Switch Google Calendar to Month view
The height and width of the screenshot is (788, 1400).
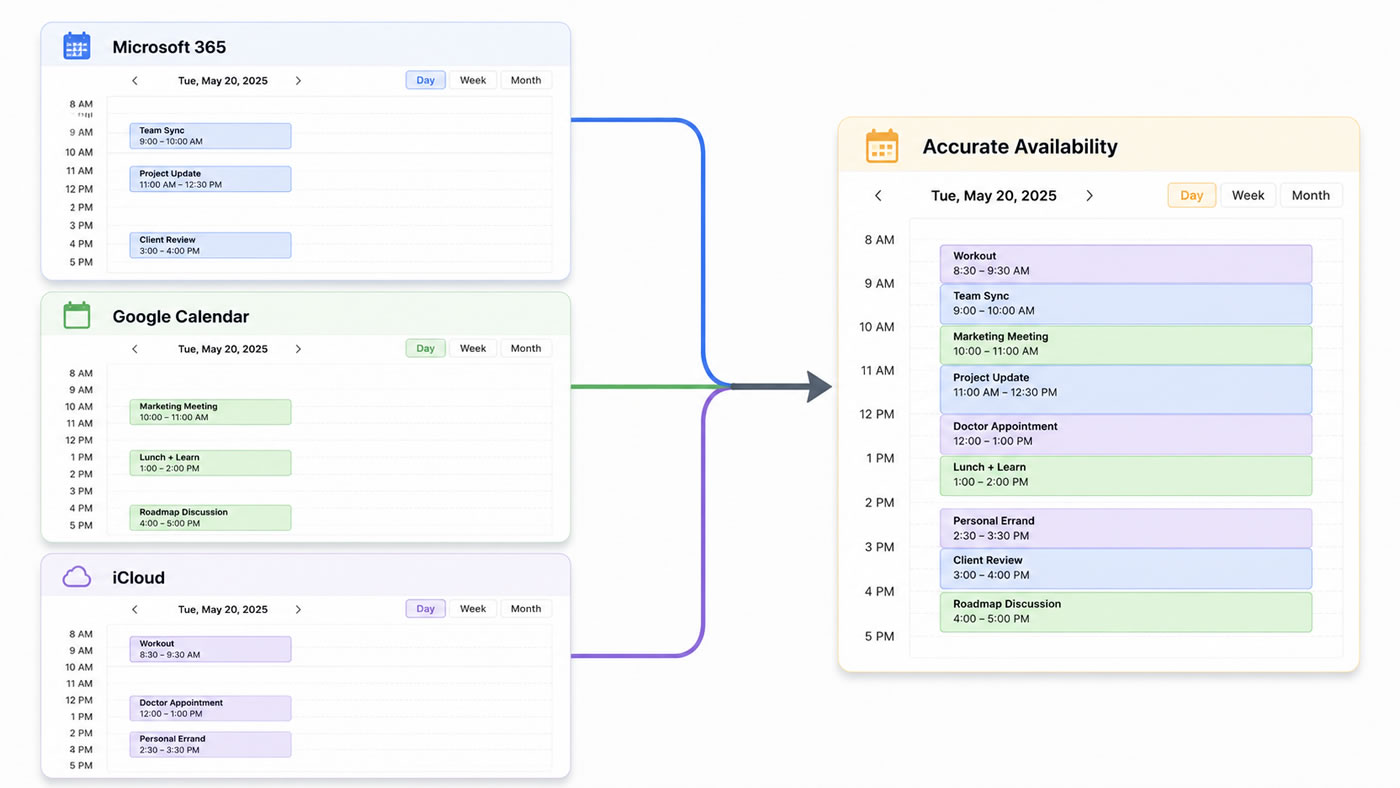coord(526,348)
